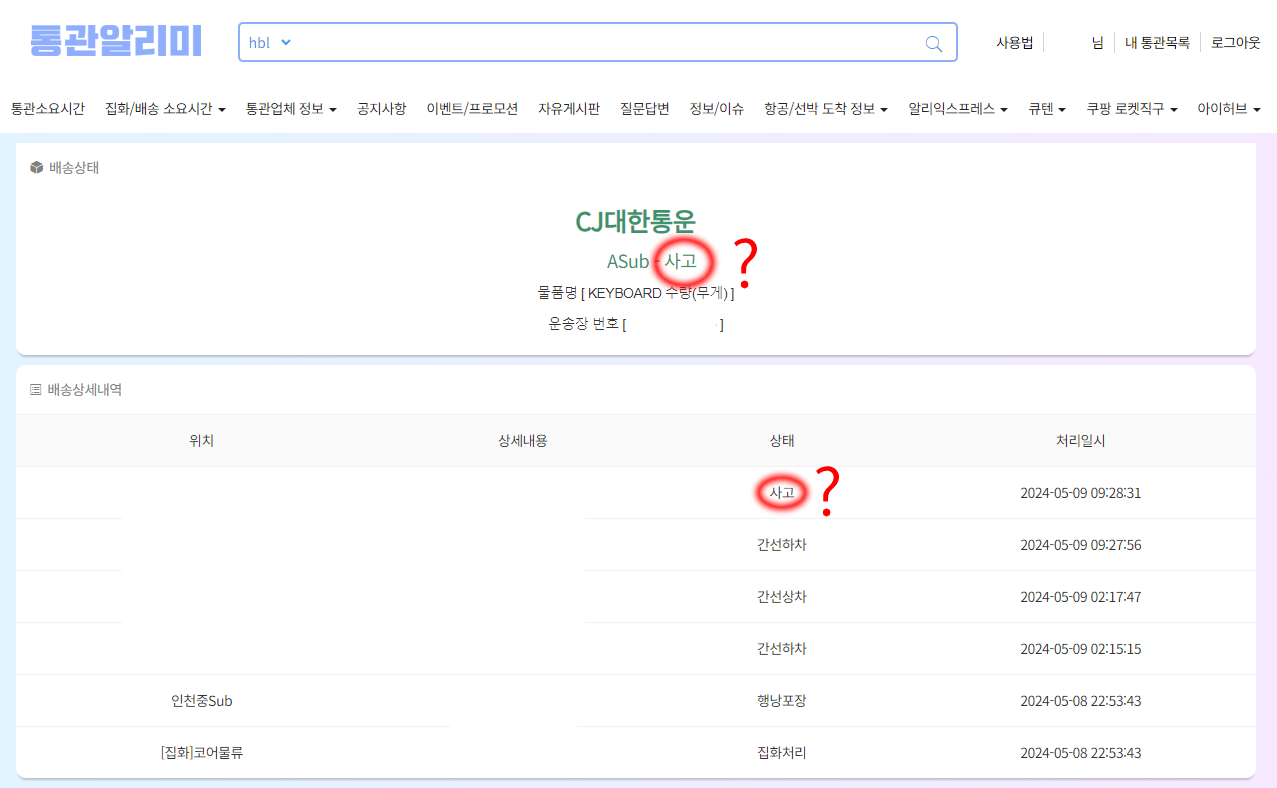Open the 자유게시판 board

click(x=569, y=108)
